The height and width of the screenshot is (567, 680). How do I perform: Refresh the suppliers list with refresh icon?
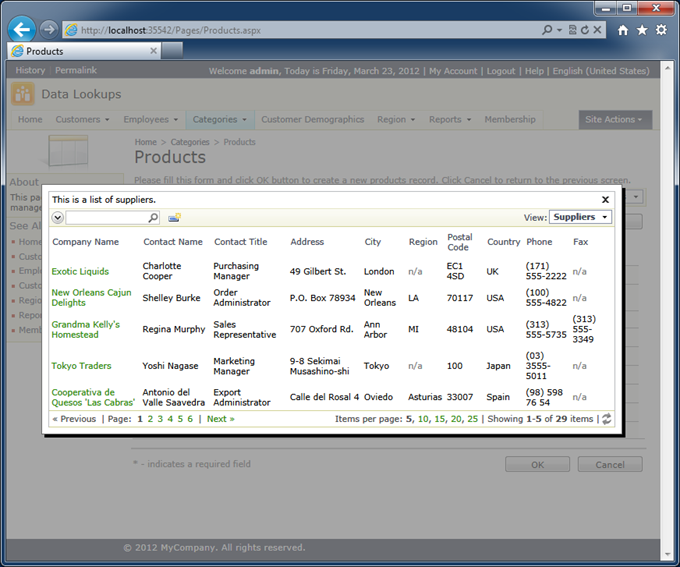[606, 419]
